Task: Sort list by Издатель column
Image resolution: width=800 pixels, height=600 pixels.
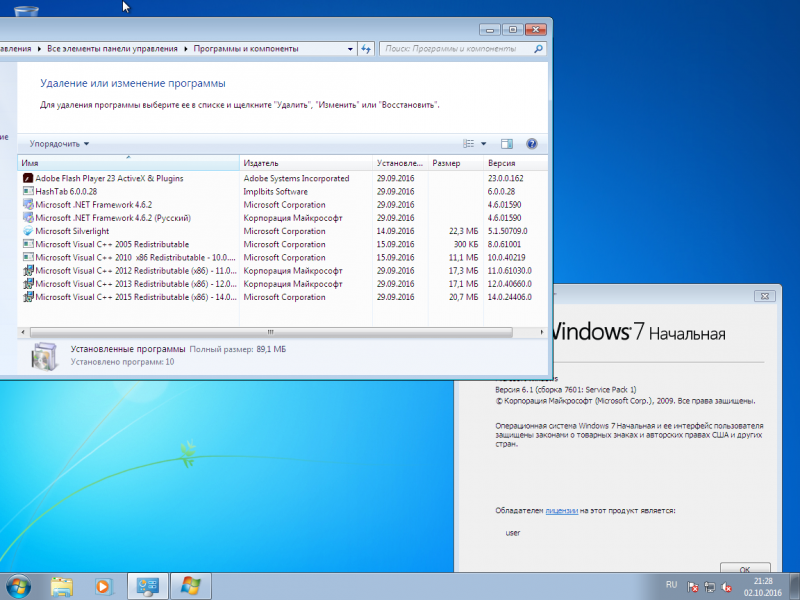Action: (306, 163)
